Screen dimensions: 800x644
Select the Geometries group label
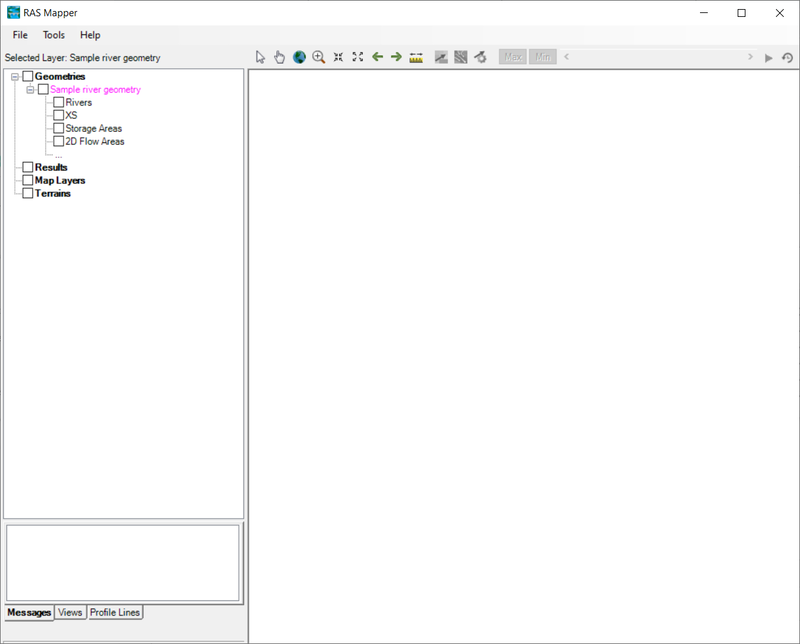60,77
